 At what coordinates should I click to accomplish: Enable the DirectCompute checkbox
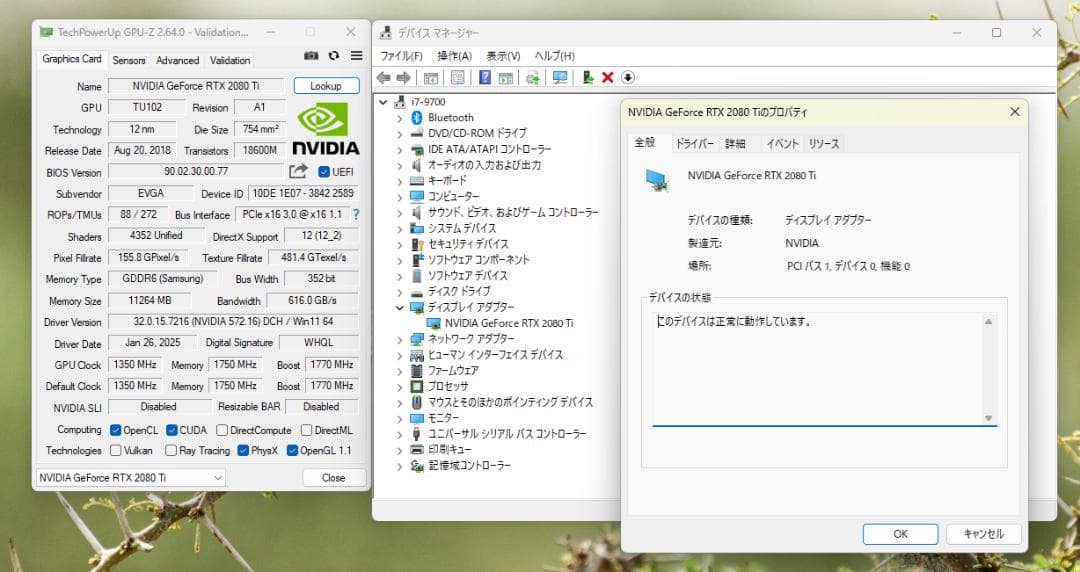pyautogui.click(x=222, y=430)
